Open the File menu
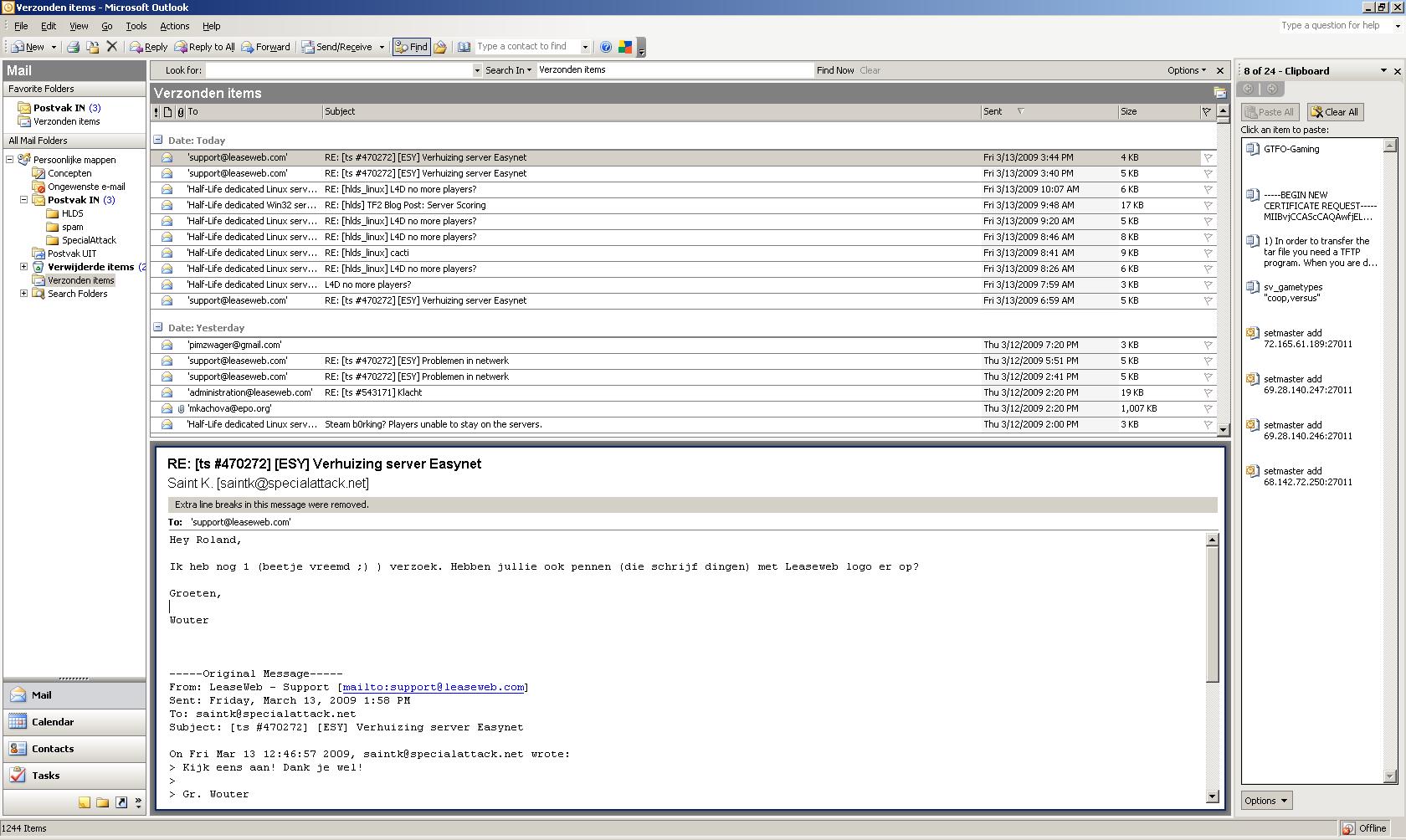Screen dimensions: 1406x840 pyautogui.click(x=21, y=26)
